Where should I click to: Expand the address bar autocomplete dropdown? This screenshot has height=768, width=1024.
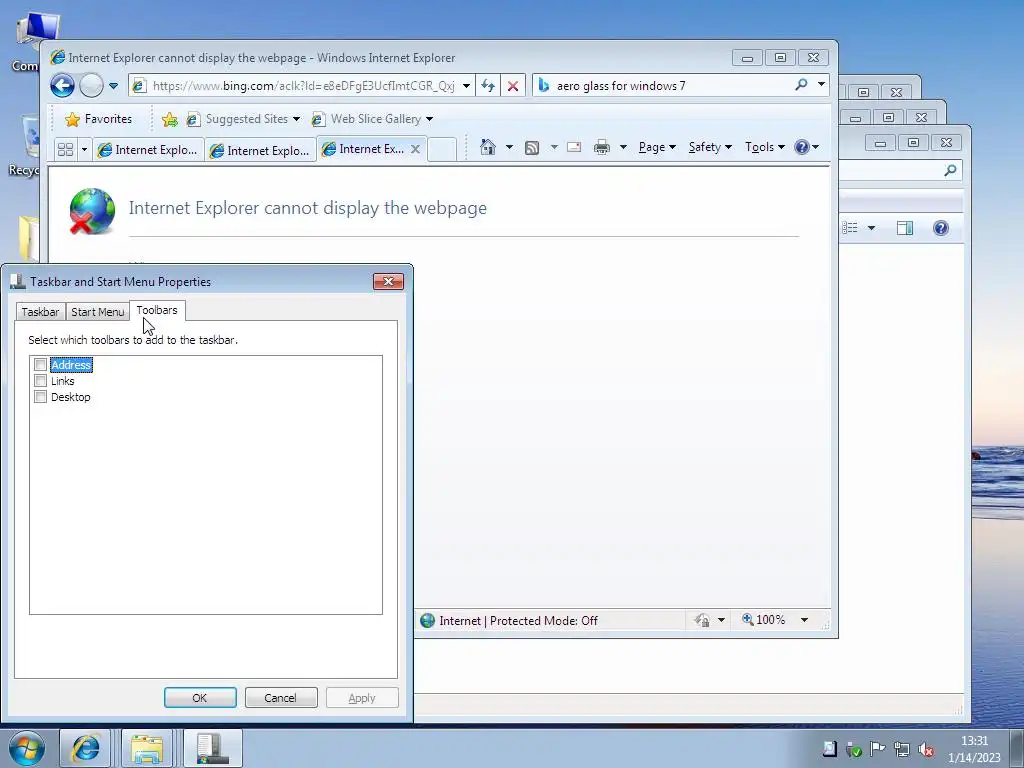tap(466, 86)
